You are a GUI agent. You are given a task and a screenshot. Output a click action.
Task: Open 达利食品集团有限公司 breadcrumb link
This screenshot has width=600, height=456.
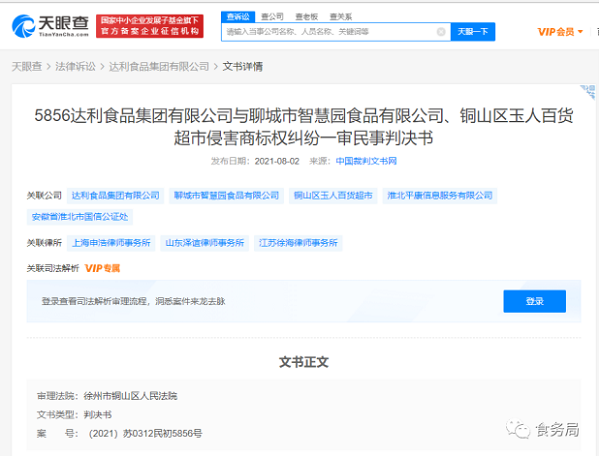[159, 67]
